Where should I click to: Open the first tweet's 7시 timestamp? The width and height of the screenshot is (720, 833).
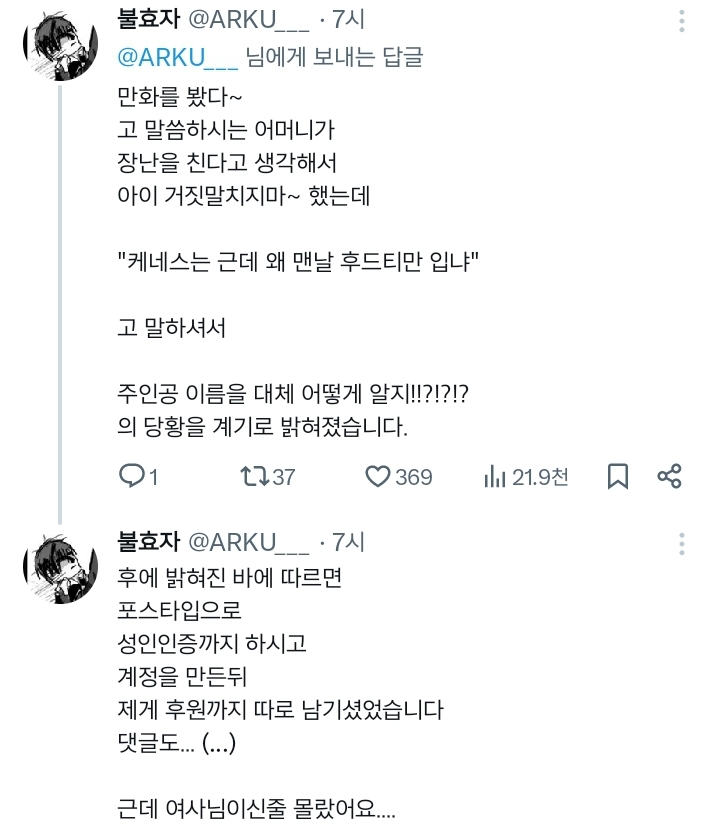(x=350, y=21)
